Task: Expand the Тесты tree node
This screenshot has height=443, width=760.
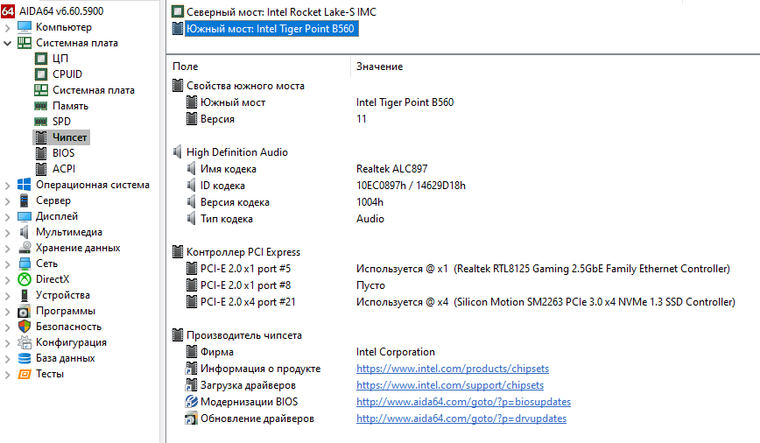Action: pos(7,375)
